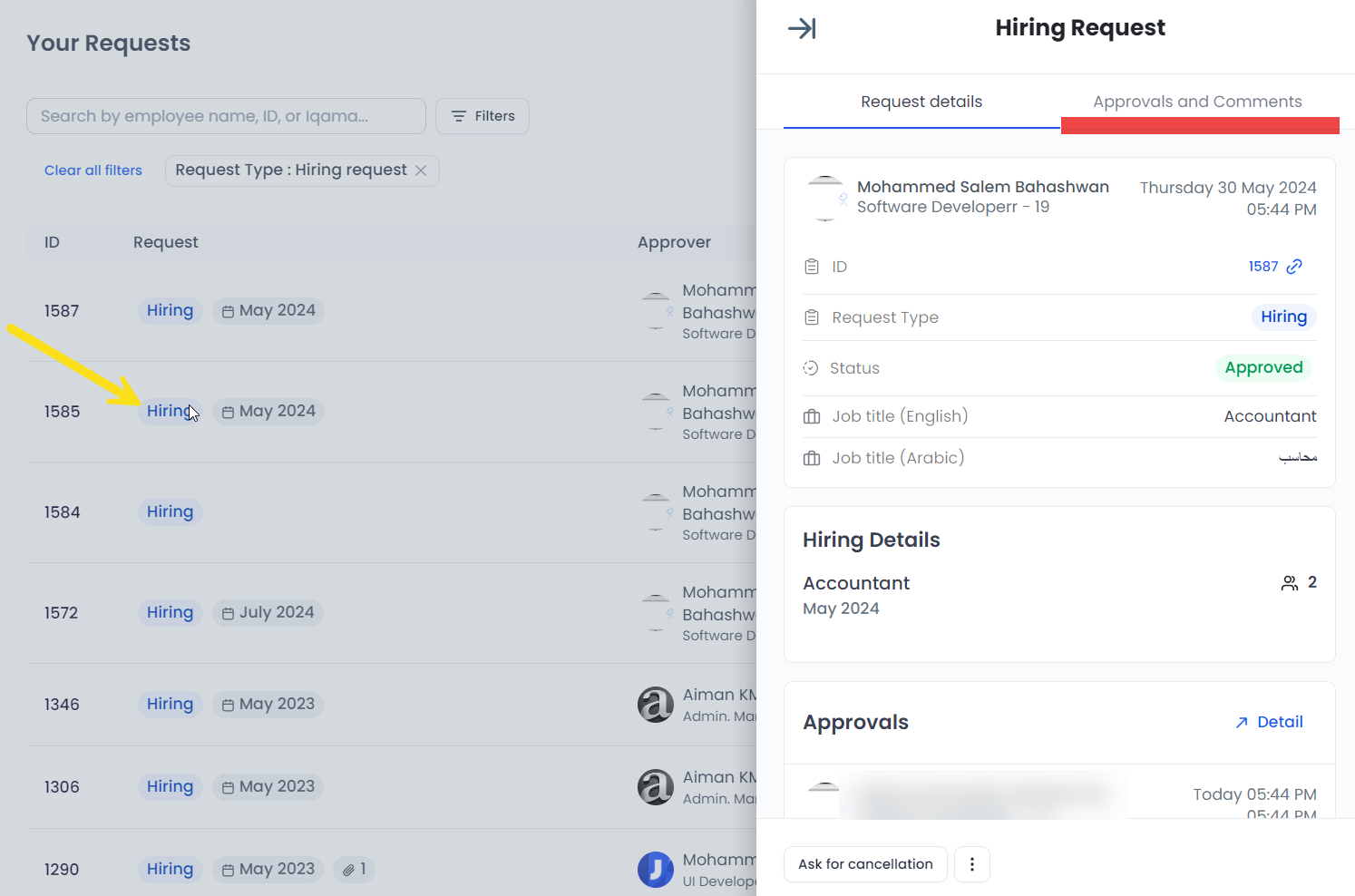Click the calendar icon in May 2024 badge on 1587

228,310
